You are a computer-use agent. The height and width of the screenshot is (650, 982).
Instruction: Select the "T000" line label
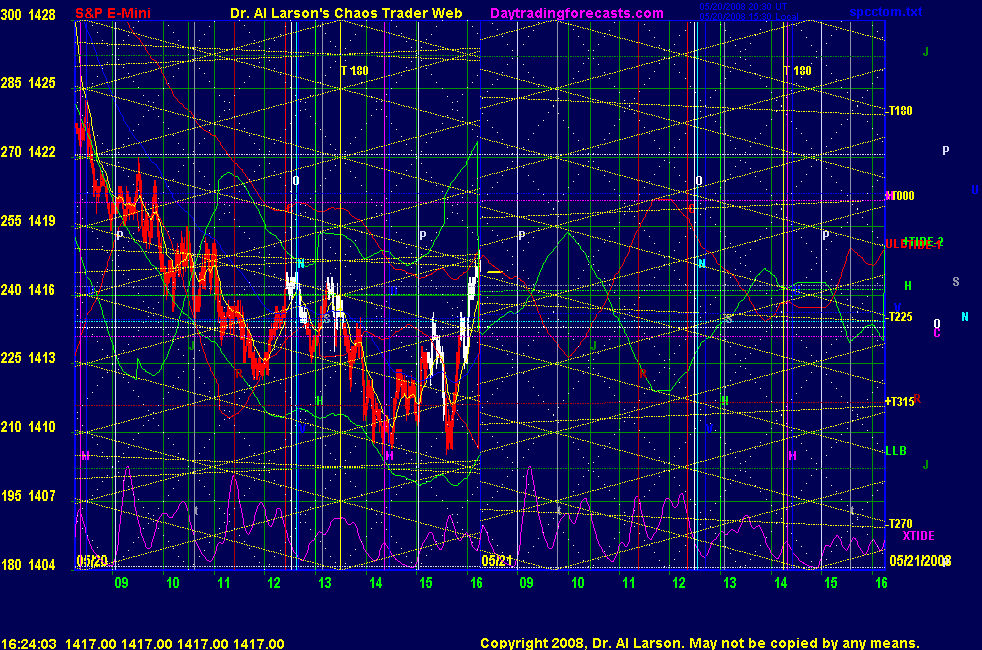[901, 196]
